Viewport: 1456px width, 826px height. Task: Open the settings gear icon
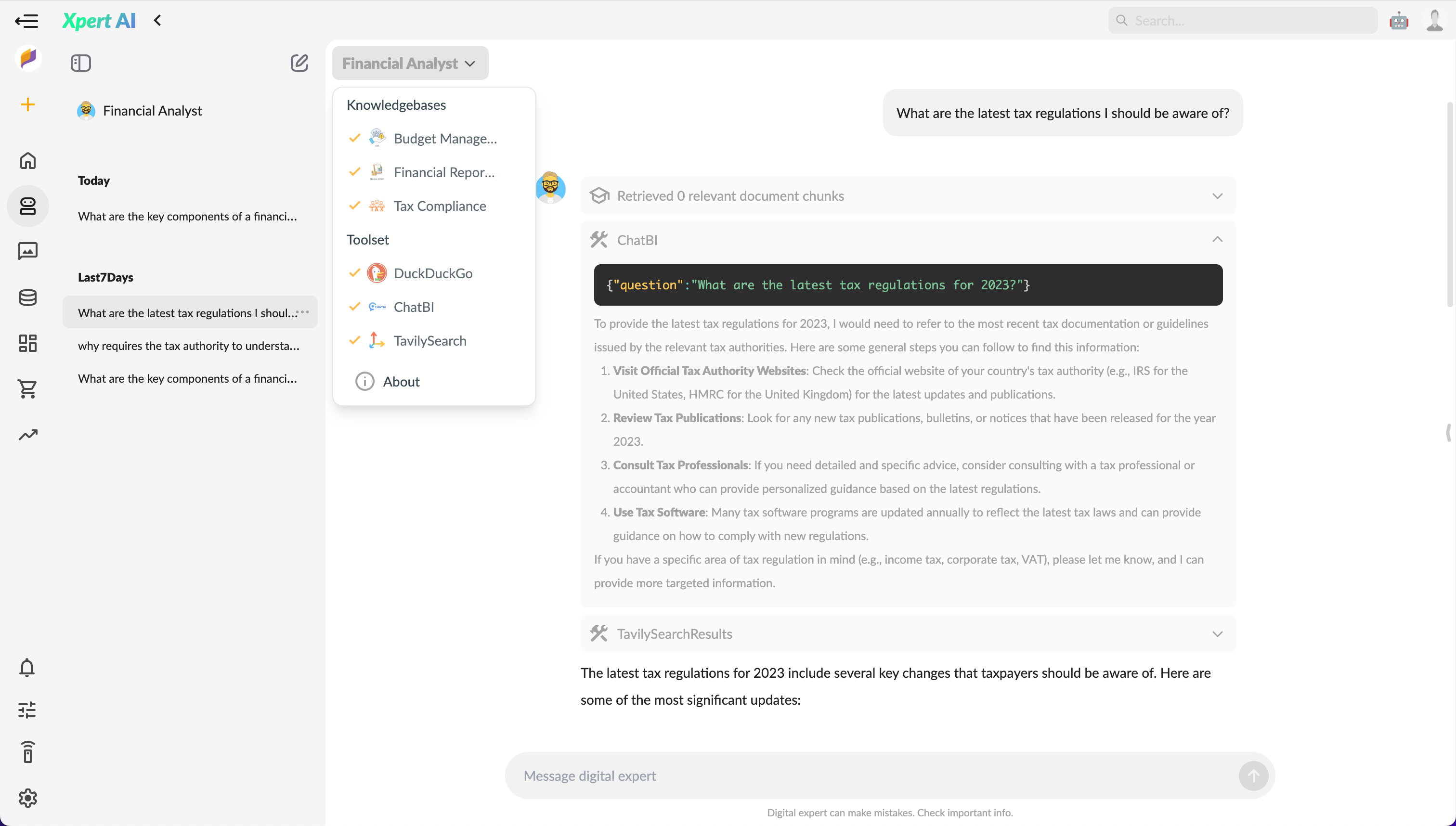[x=27, y=798]
